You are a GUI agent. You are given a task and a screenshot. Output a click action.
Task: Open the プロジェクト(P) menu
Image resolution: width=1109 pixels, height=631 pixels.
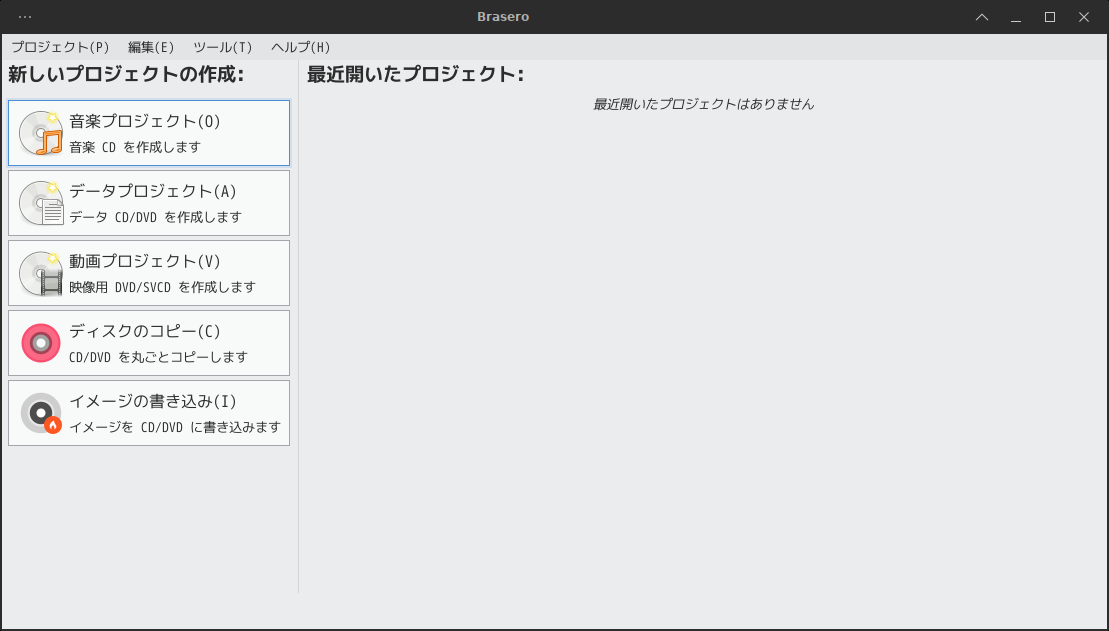tap(60, 47)
